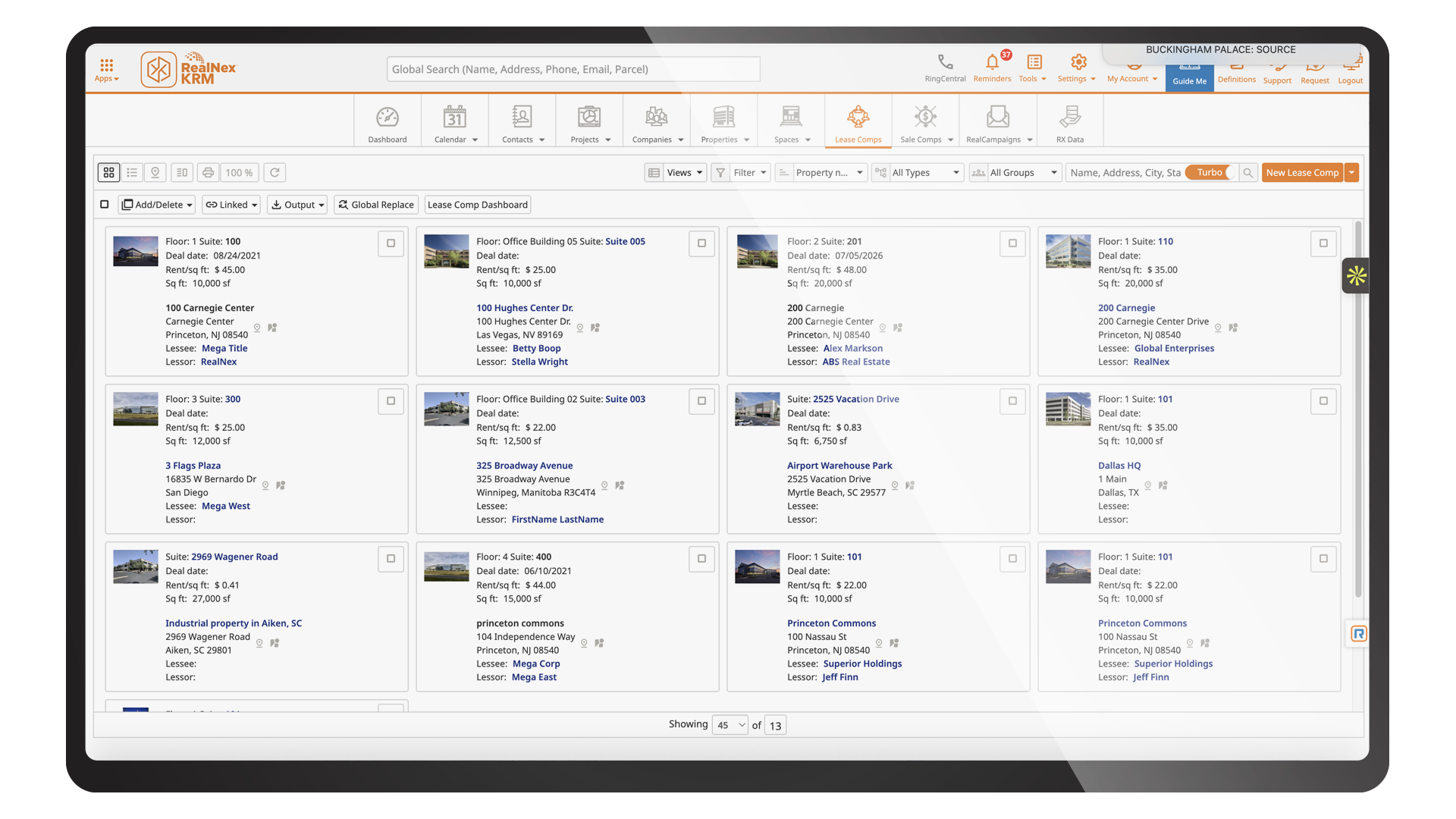Screen dimensions: 1456x819
Task: Open the Dashboard module
Action: (x=388, y=124)
